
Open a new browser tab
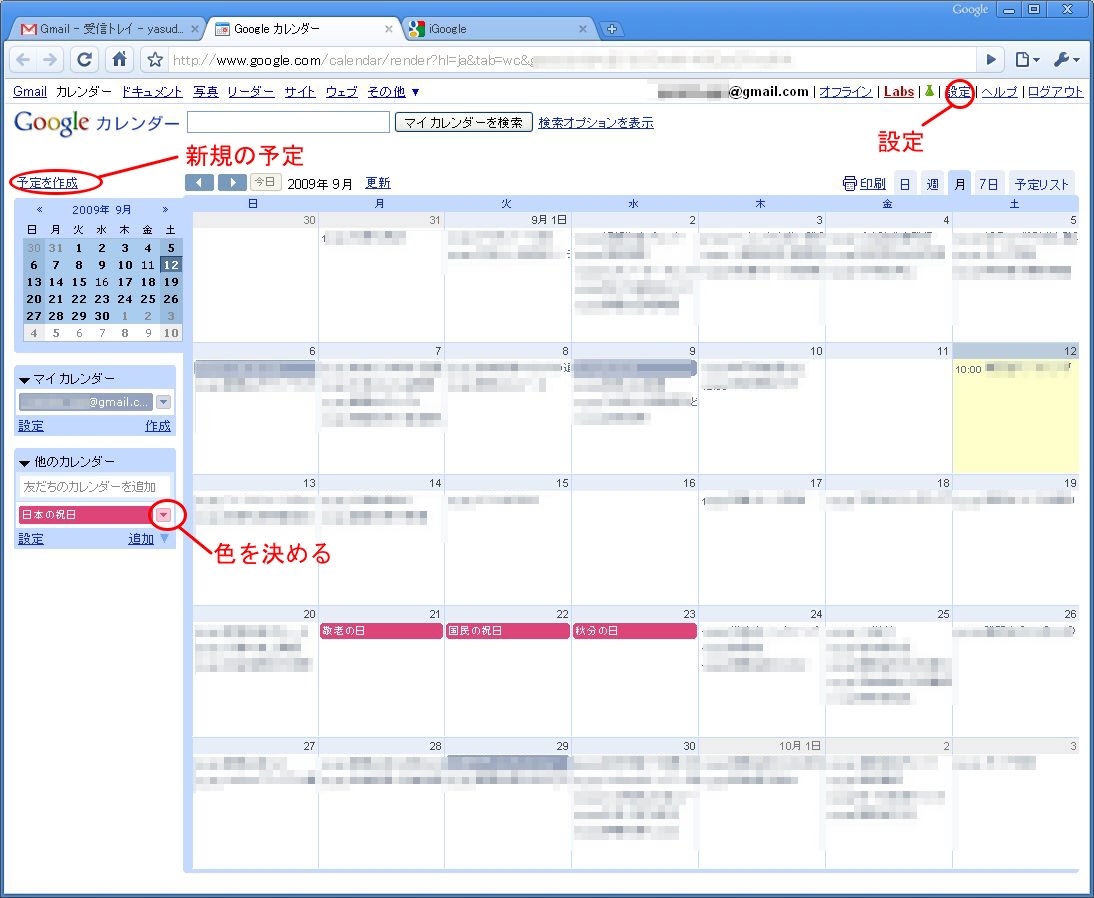pyautogui.click(x=612, y=29)
